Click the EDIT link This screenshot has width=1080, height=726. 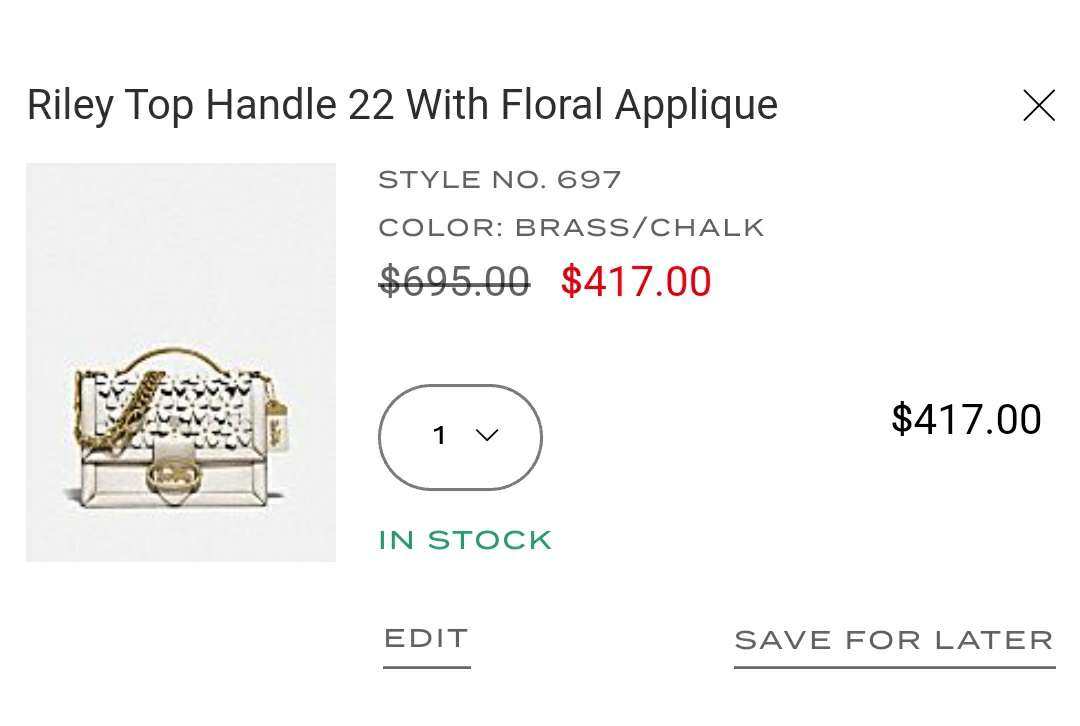[x=426, y=639]
